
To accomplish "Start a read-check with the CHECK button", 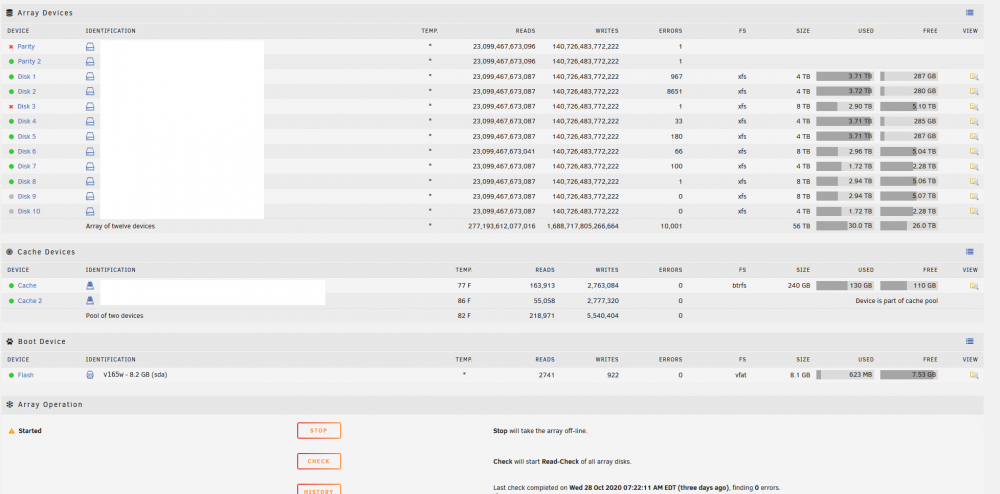I will [319, 461].
